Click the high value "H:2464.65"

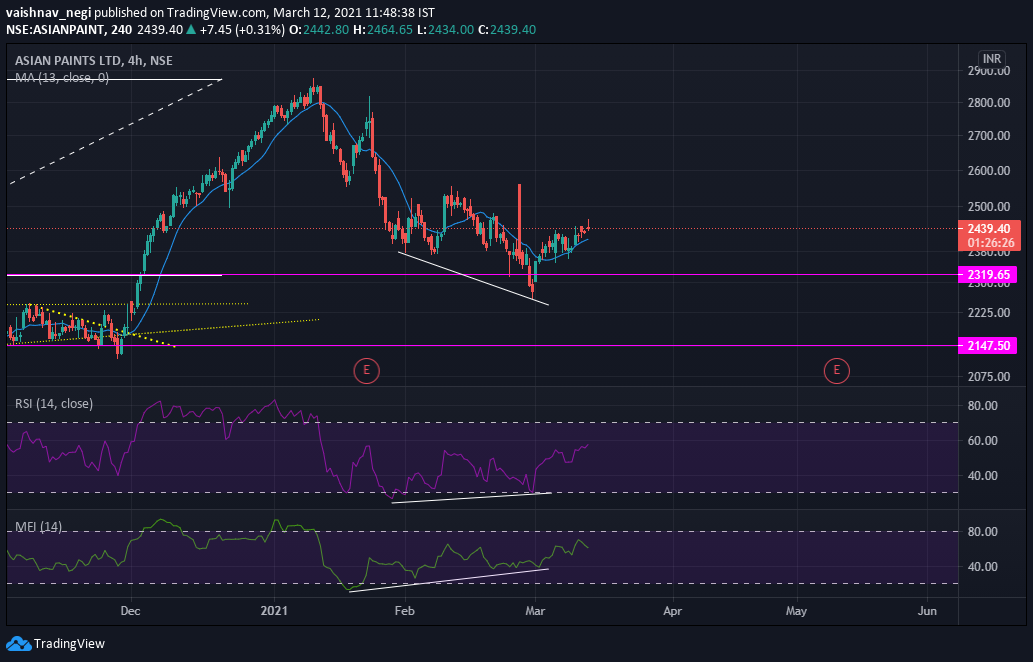tap(383, 30)
